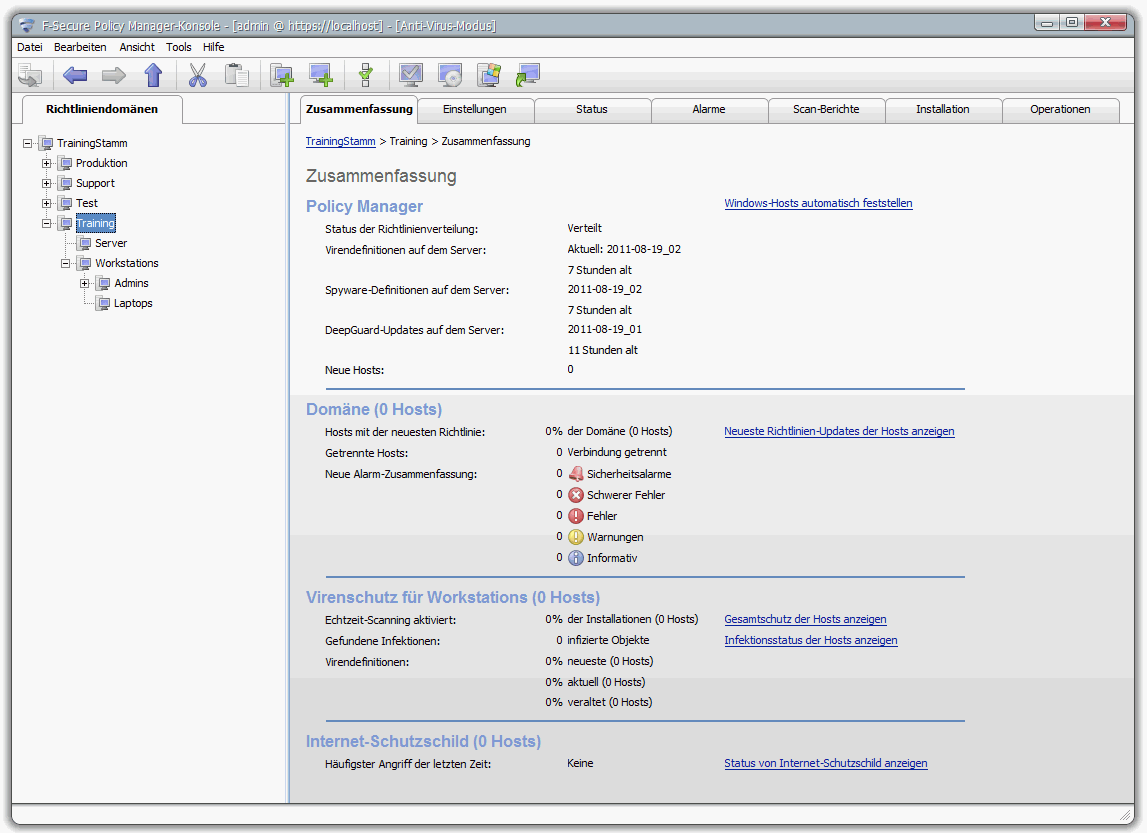Viewport: 1147px width, 833px height.
Task: Collapse the Training tree node
Action: 47,223
